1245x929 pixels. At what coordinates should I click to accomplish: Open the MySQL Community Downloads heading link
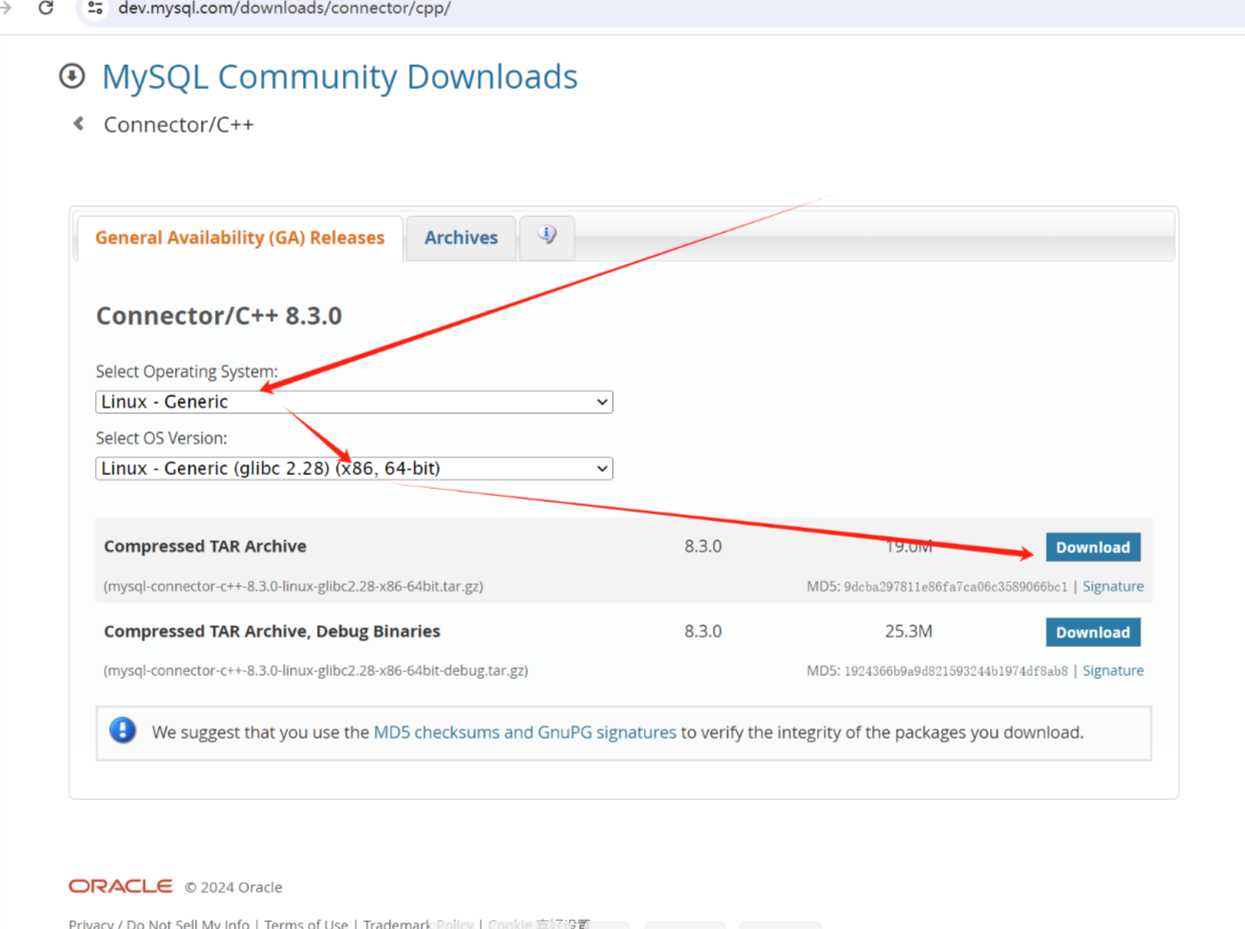pos(340,77)
